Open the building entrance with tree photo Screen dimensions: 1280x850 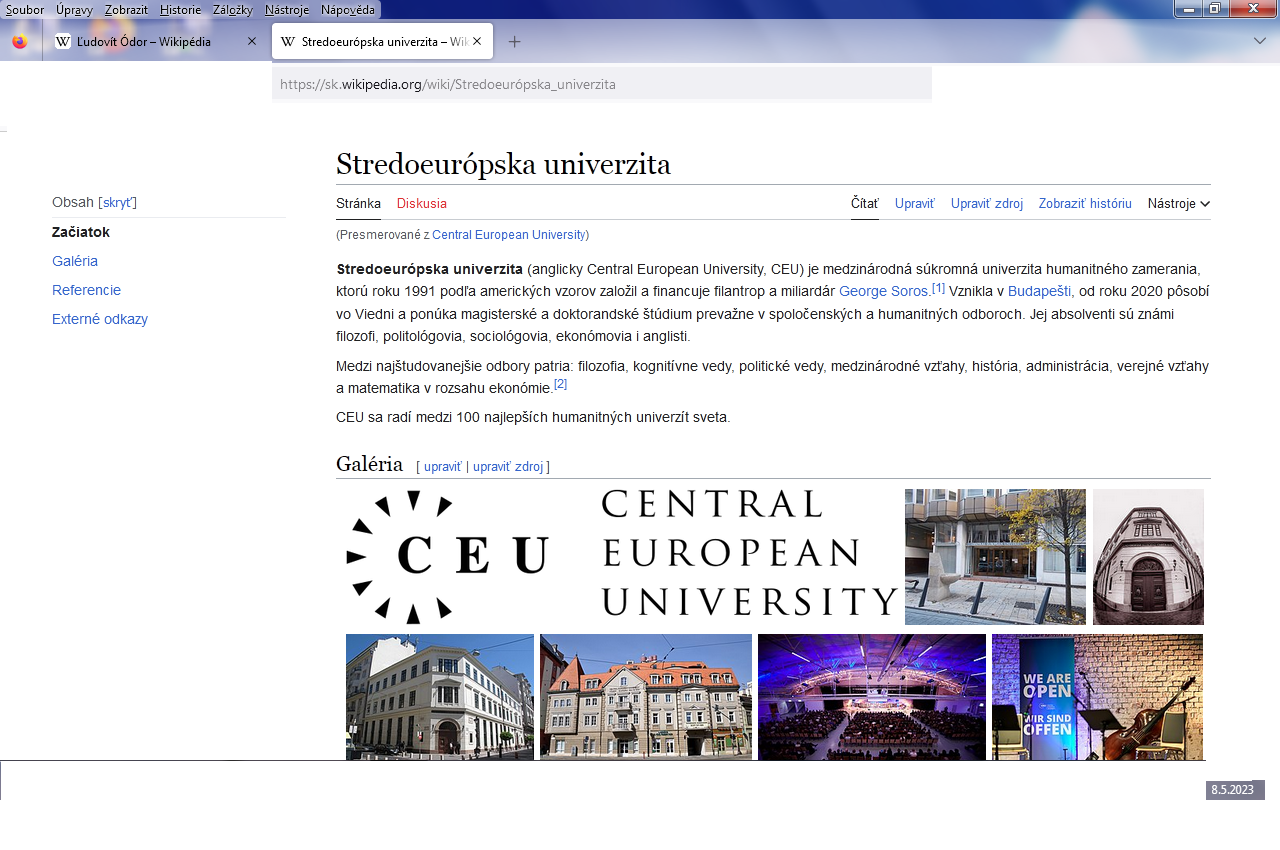995,557
